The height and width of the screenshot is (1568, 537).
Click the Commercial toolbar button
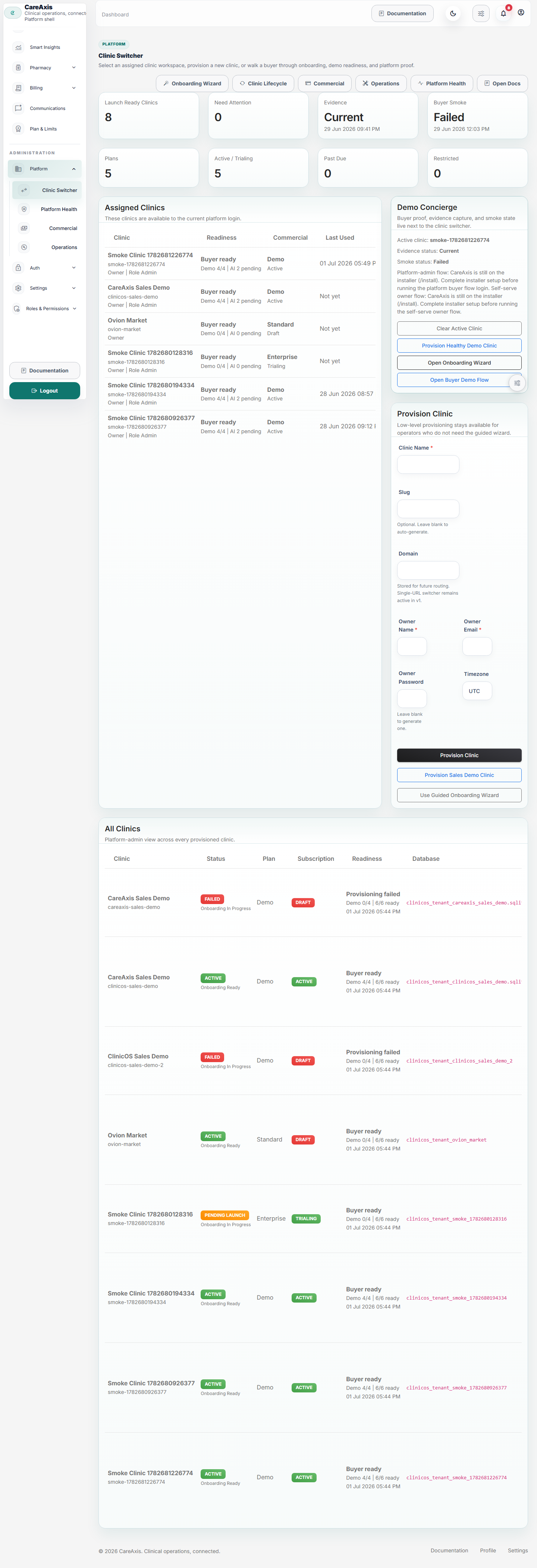325,84
